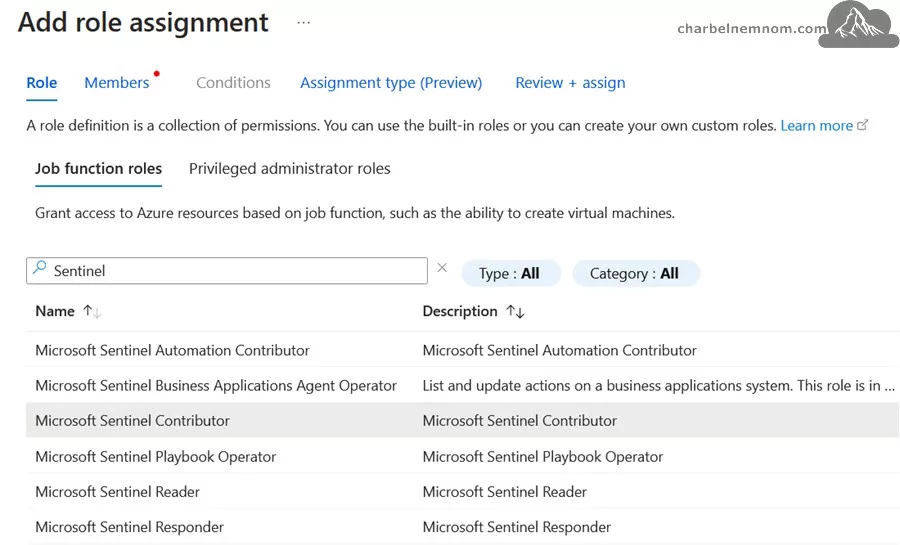The width and height of the screenshot is (900, 545).
Task: Switch to the Members tab
Action: point(117,83)
